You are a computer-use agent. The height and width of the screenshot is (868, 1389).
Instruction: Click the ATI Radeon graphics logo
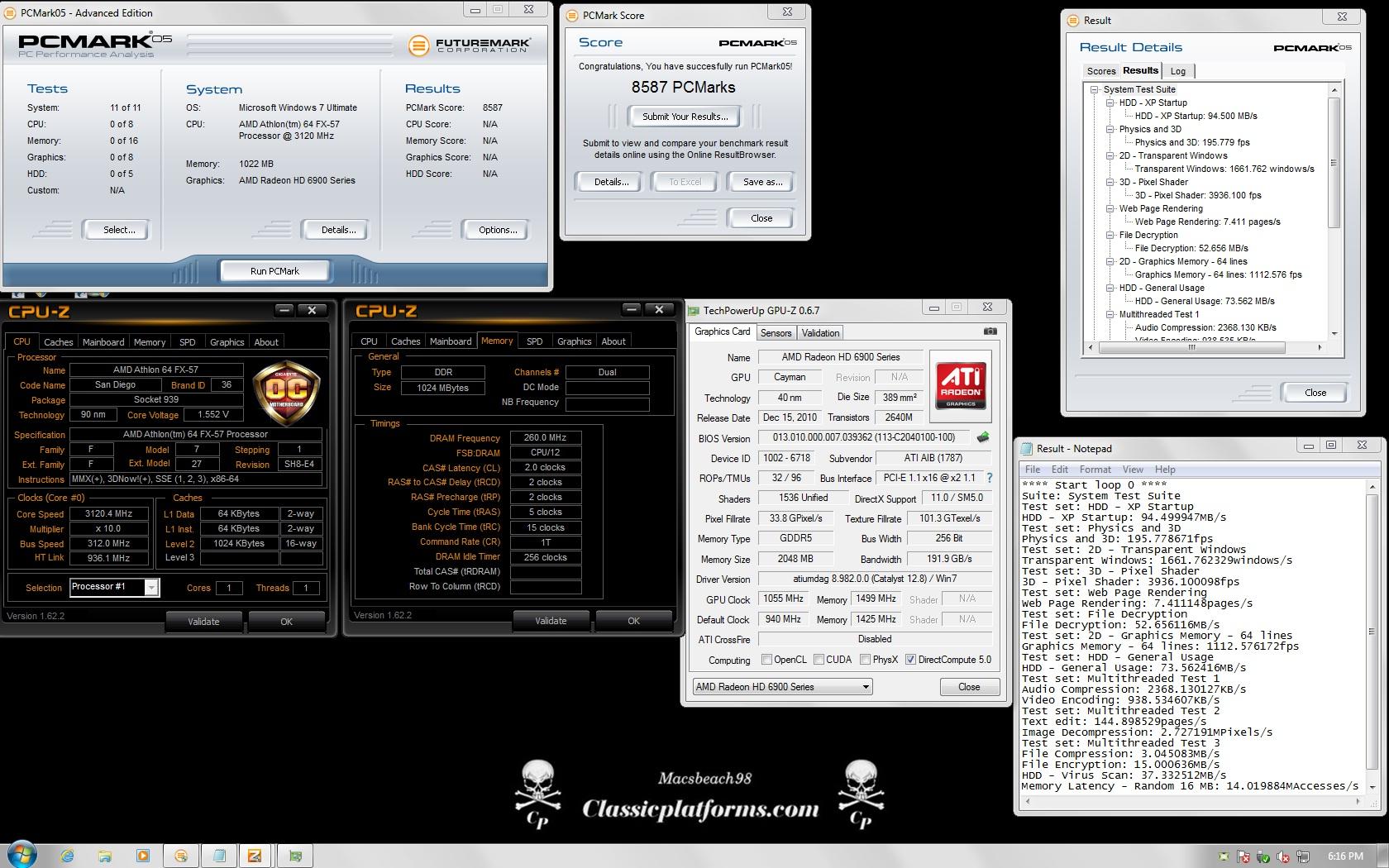tap(961, 384)
